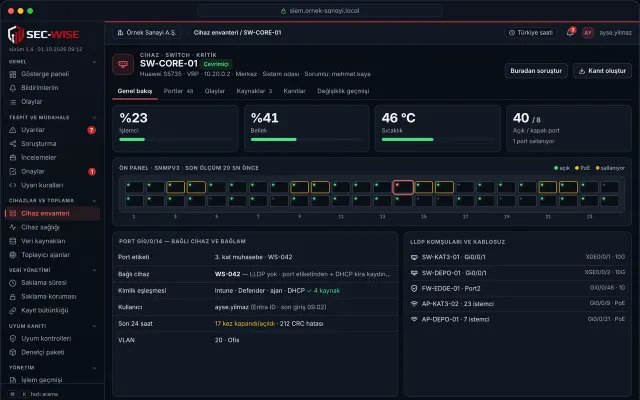
Task: Open Veri kaynakları in the sidebar
Action: [52, 241]
